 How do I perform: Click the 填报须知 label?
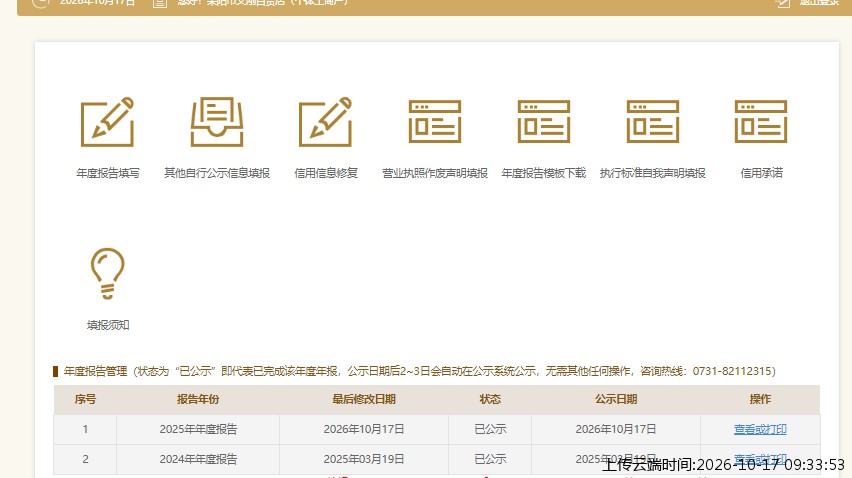tap(108, 325)
